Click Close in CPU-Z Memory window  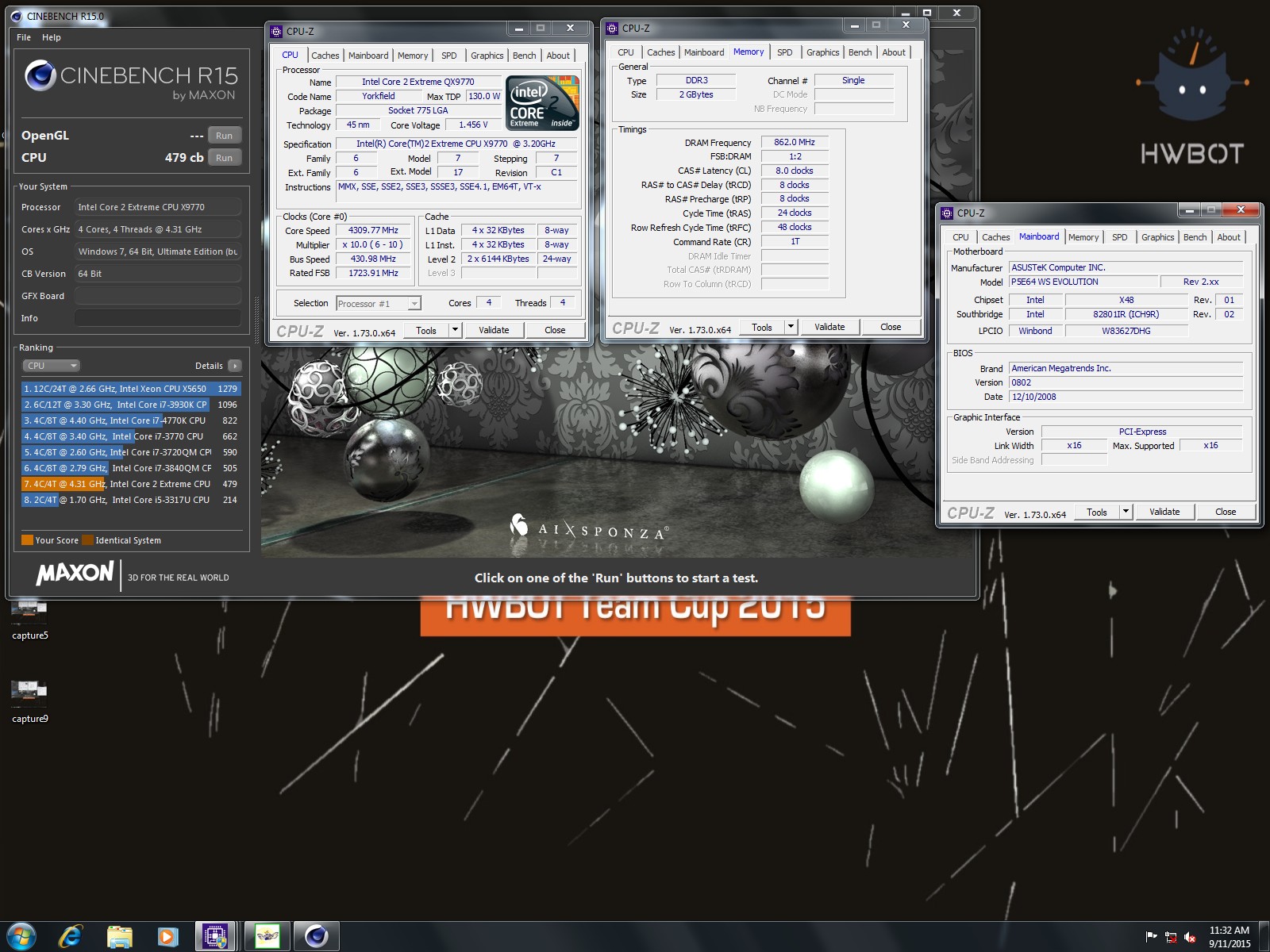point(891,327)
